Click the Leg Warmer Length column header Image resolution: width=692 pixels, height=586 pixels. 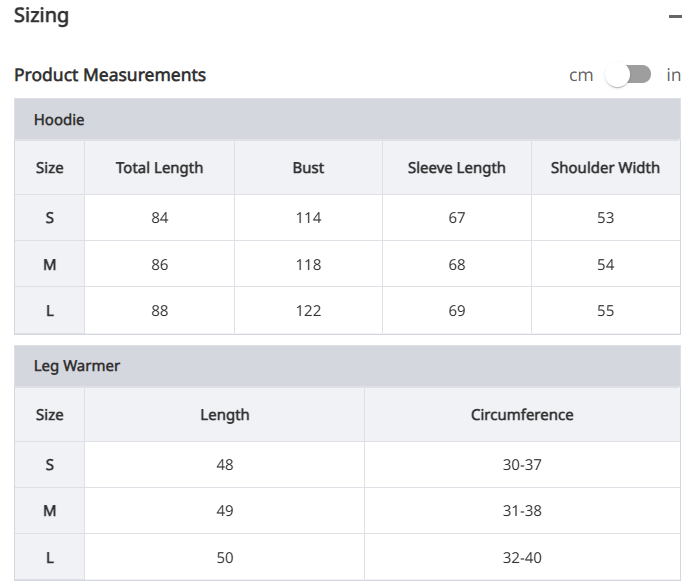click(x=224, y=414)
